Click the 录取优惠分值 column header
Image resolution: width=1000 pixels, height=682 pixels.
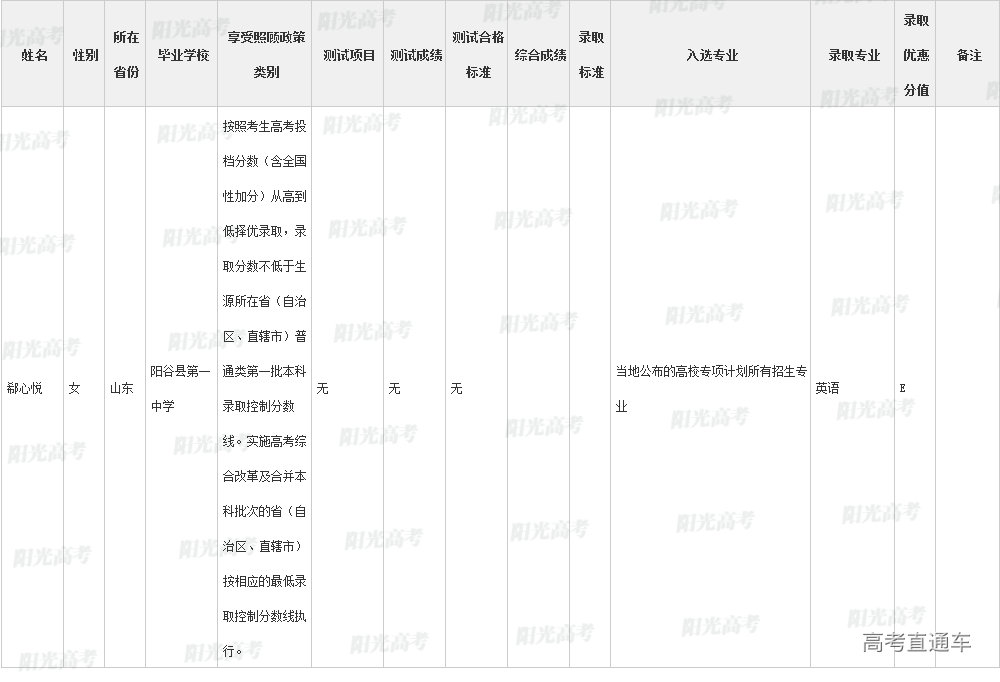[x=916, y=55]
